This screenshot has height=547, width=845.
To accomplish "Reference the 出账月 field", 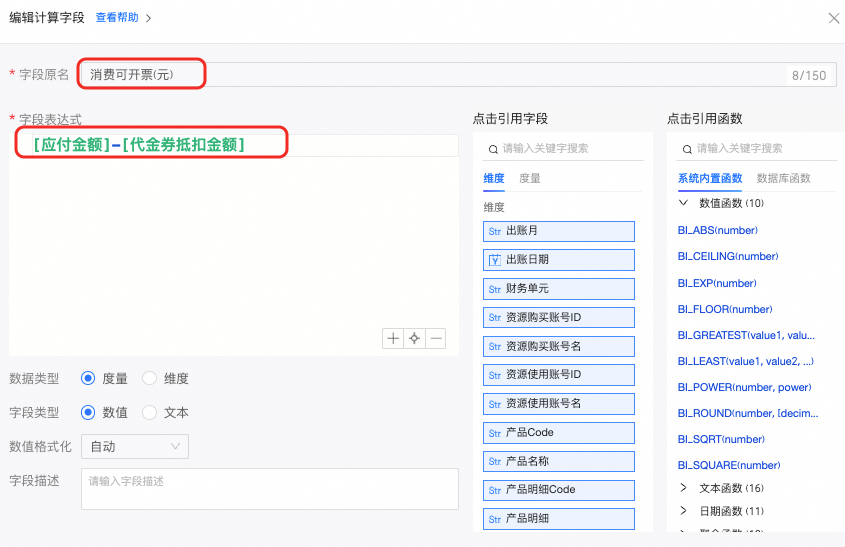I will [x=559, y=231].
